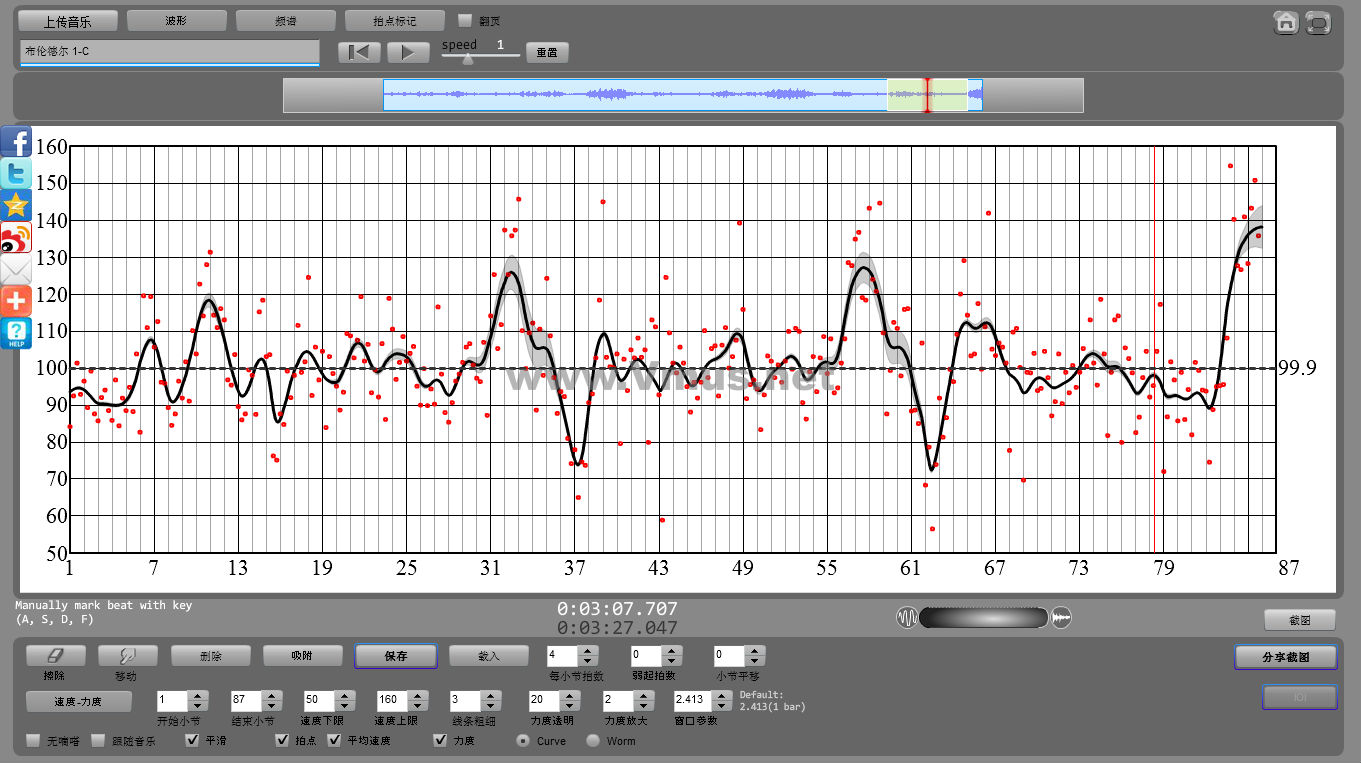Increase the 每小节拍数 stepper value
The height and width of the screenshot is (763, 1361).
click(x=589, y=651)
